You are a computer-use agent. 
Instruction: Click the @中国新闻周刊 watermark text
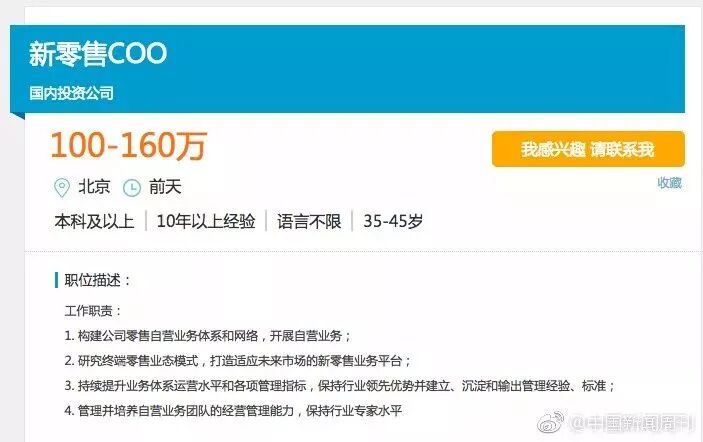click(632, 423)
